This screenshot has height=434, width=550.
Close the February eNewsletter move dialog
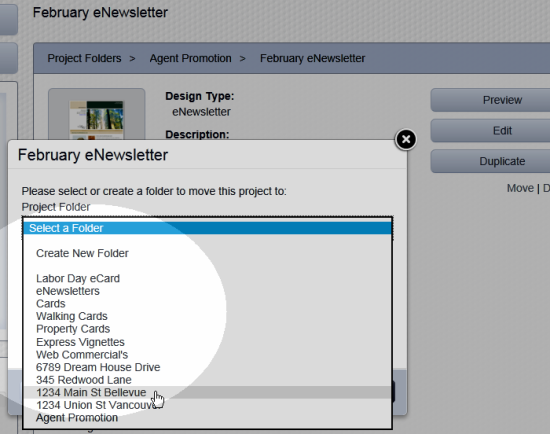coord(406,140)
